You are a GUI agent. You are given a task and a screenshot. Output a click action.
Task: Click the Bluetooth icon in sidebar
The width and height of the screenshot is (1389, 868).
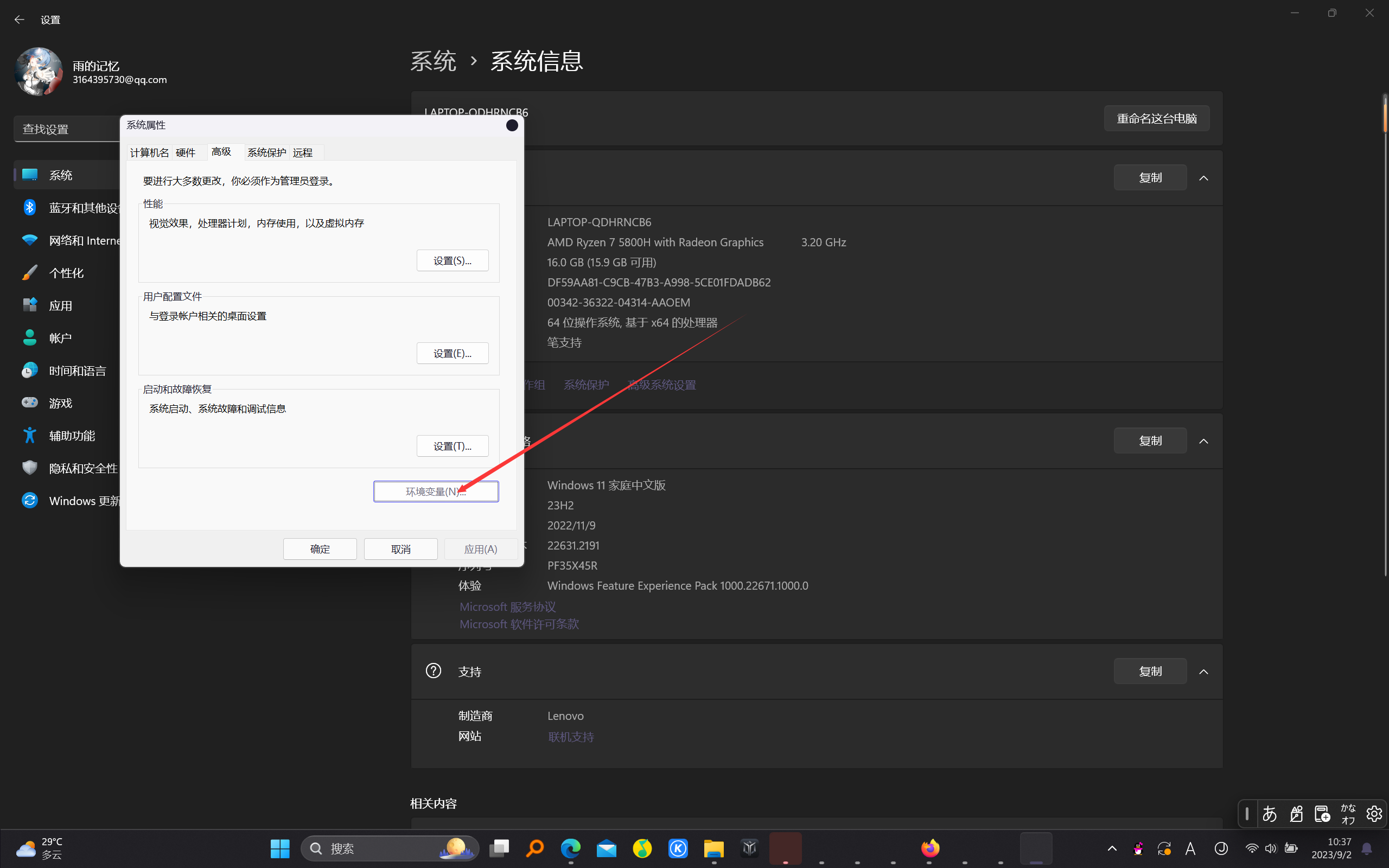tap(30, 207)
